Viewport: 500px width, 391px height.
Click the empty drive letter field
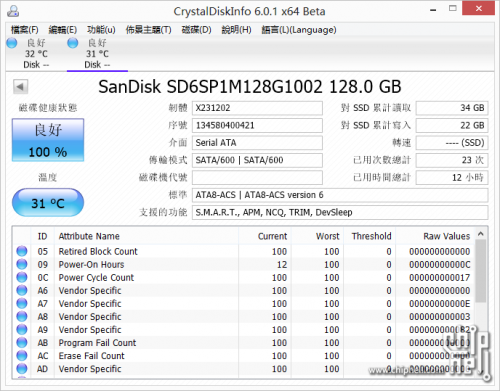coord(257,177)
